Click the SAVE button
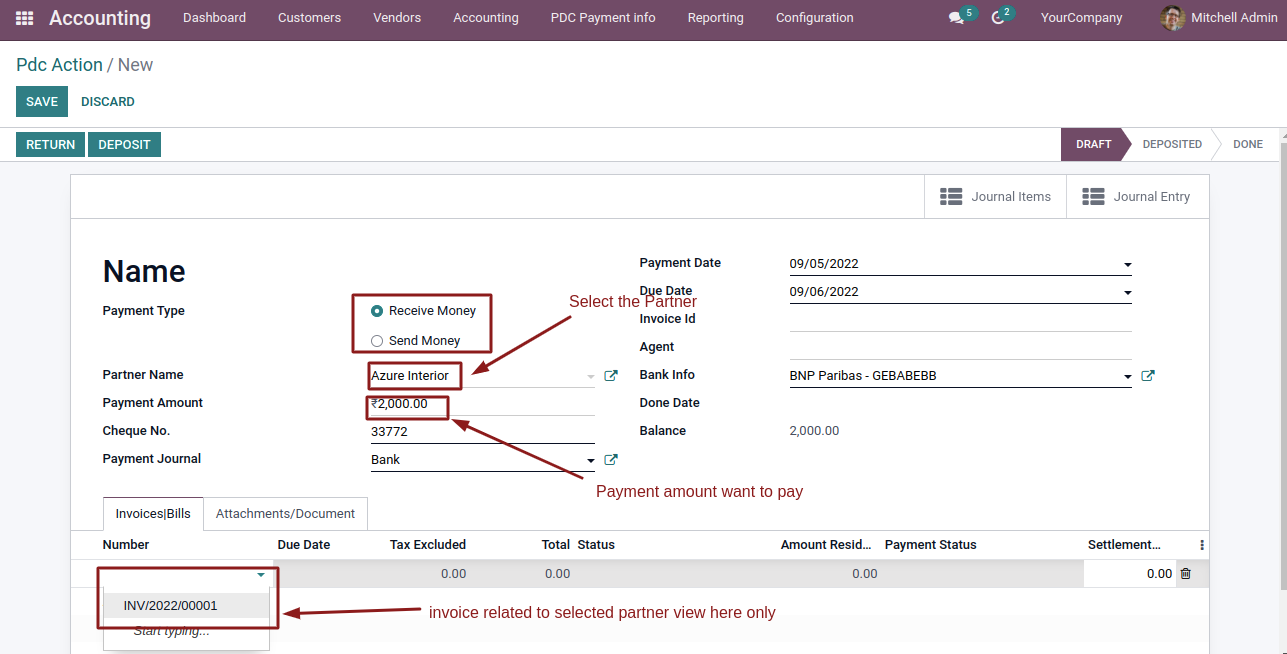Screen dimensions: 1287x654 [x=42, y=102]
